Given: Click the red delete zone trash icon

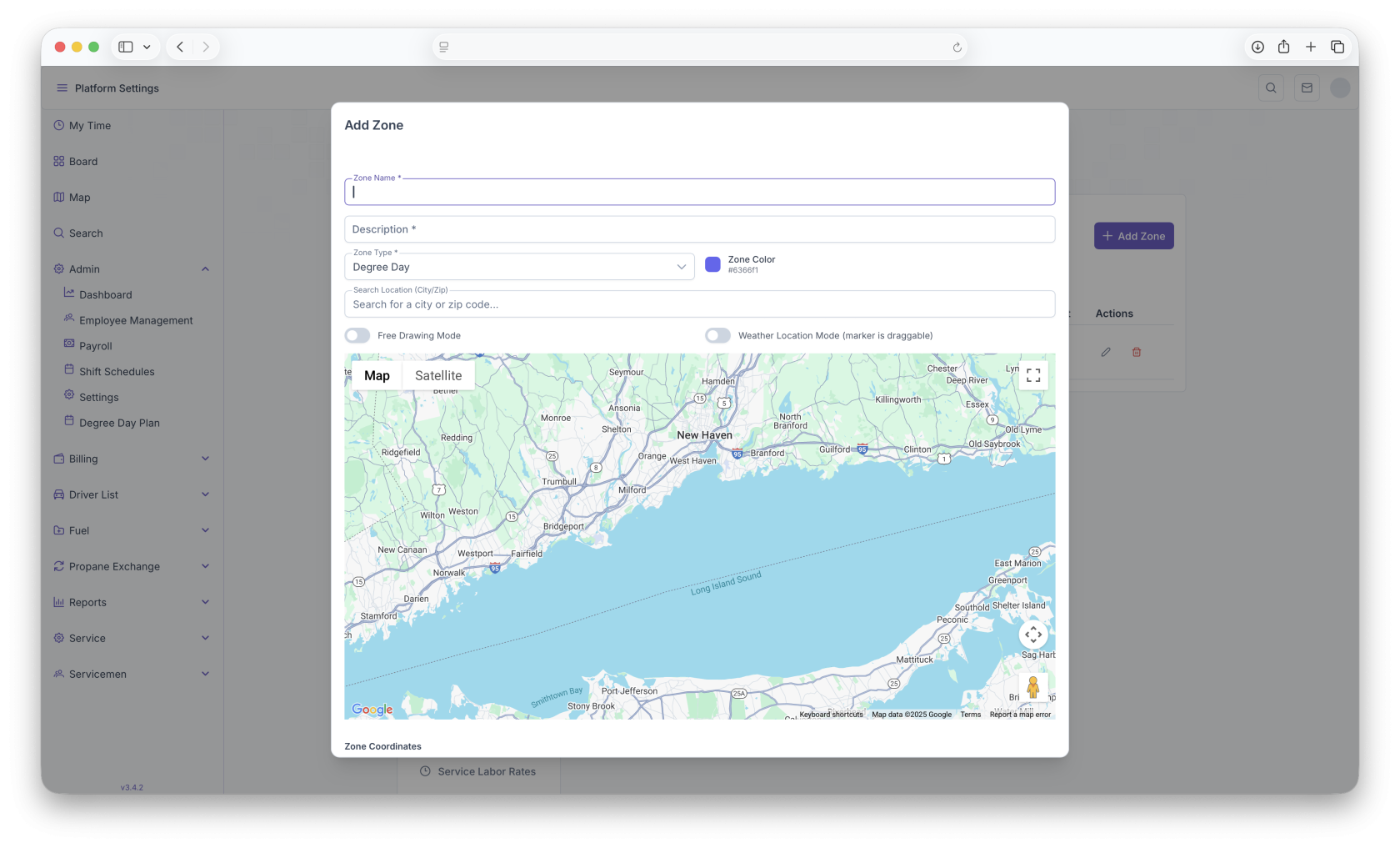Looking at the screenshot, I should pyautogui.click(x=1136, y=352).
